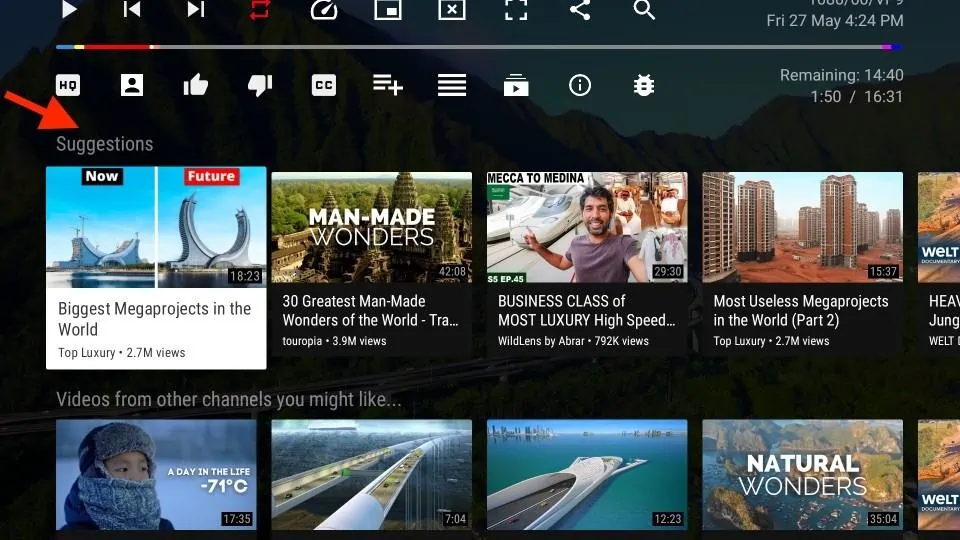Image resolution: width=960 pixels, height=540 pixels.
Task: Open the 7:04 underwater tunnel thumbnail
Action: [x=372, y=474]
